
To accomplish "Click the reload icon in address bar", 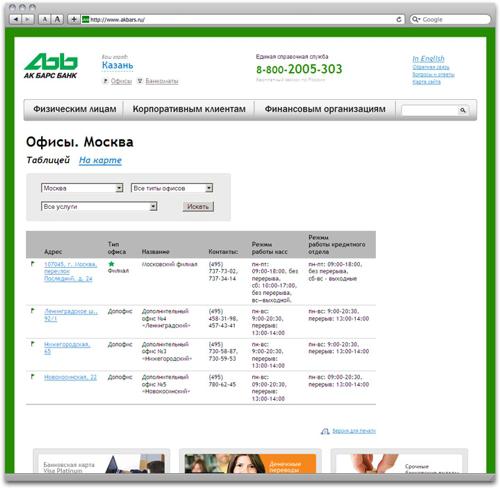I will coord(399,19).
